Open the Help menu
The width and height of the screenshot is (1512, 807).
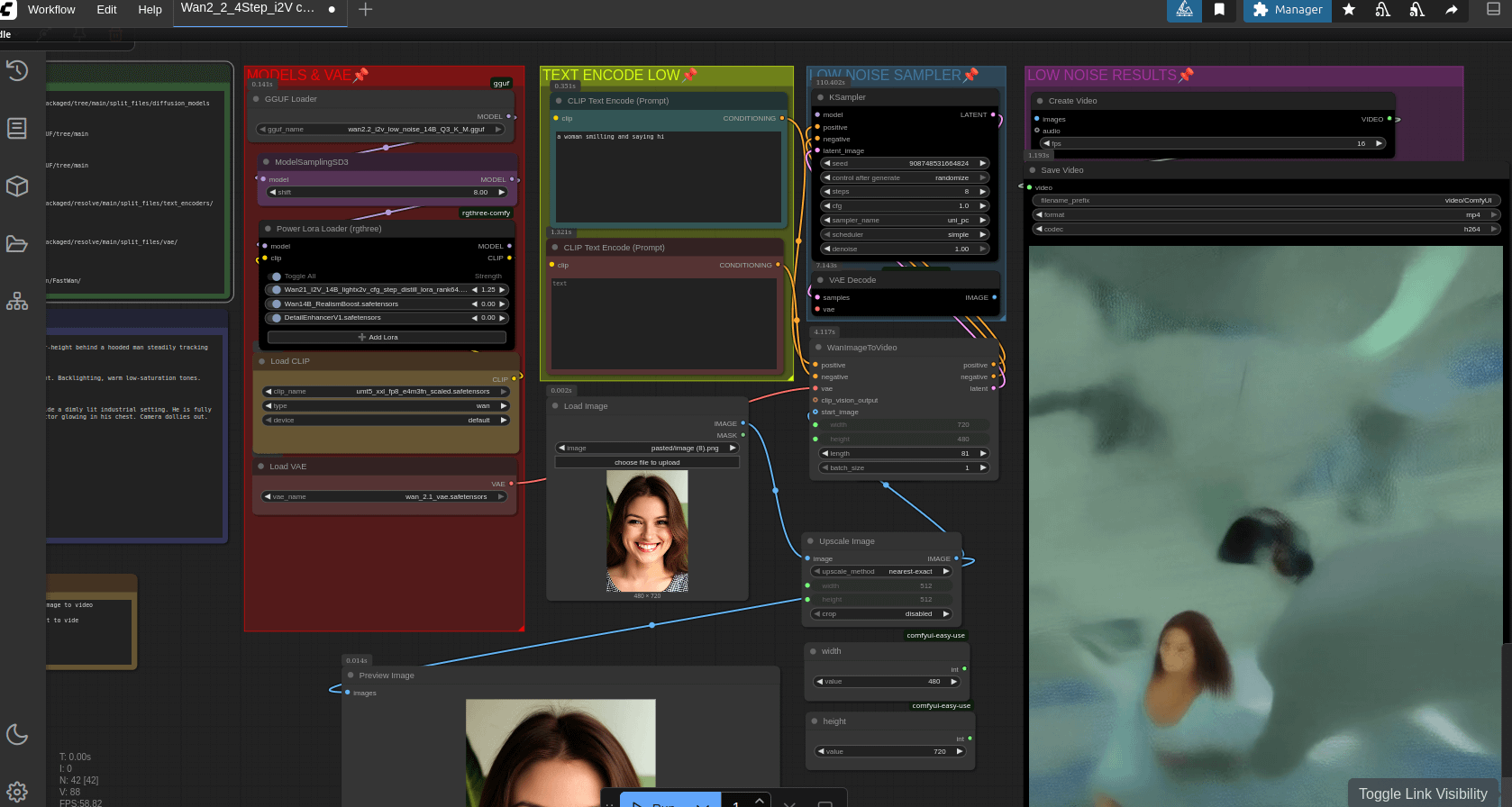pyautogui.click(x=150, y=9)
